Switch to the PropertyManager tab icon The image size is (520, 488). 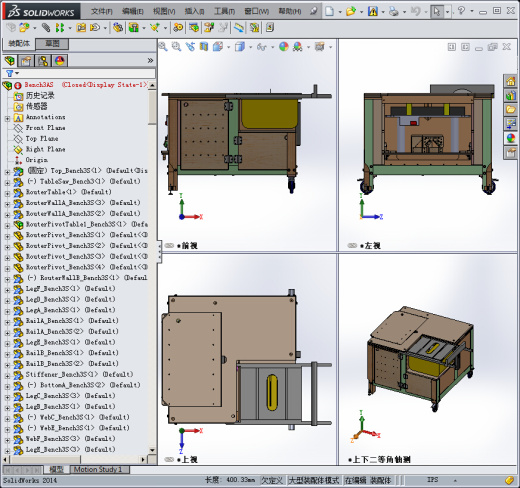pos(26,61)
